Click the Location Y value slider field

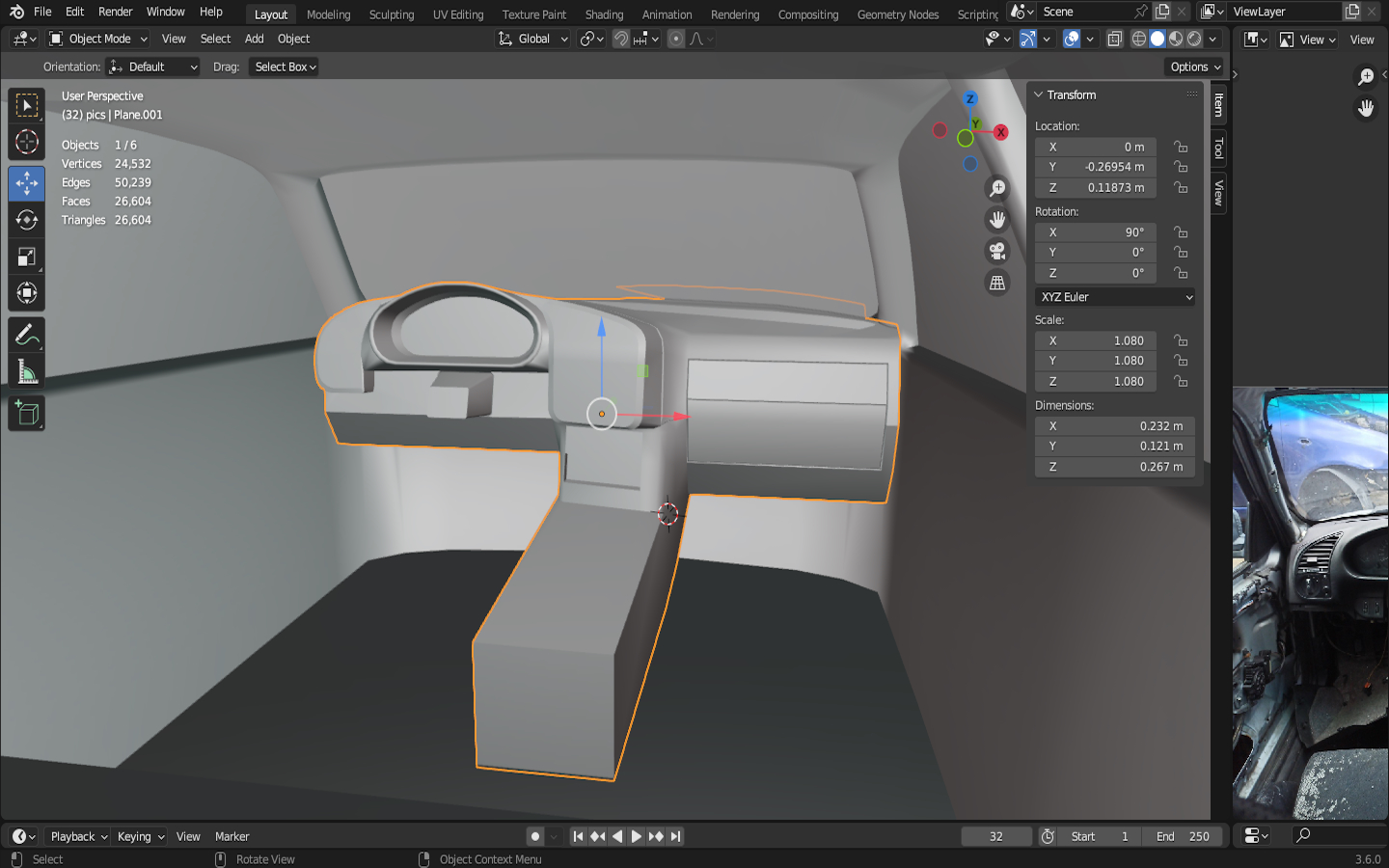tap(1096, 167)
